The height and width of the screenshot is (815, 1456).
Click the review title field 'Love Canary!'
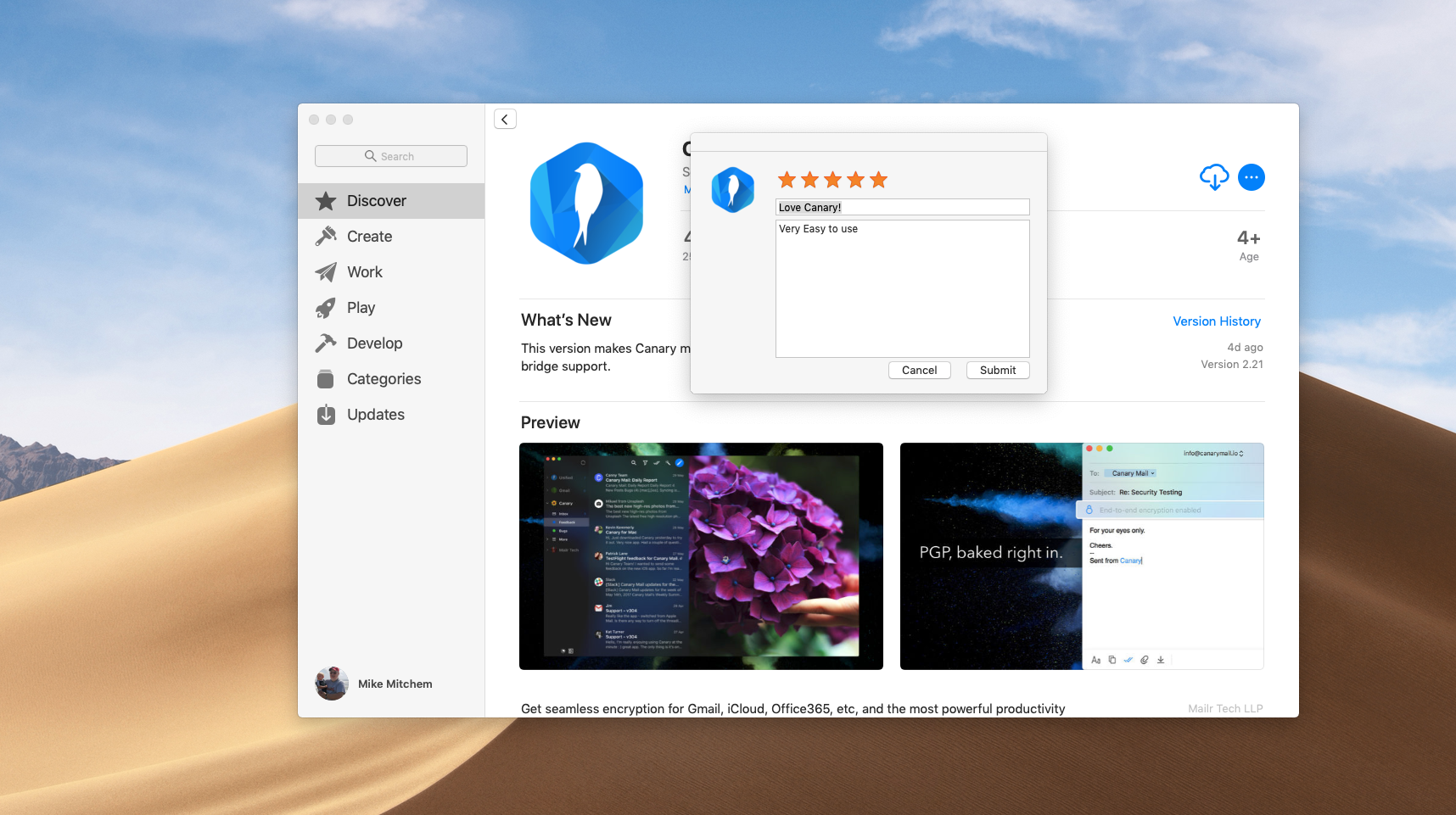[x=903, y=207]
